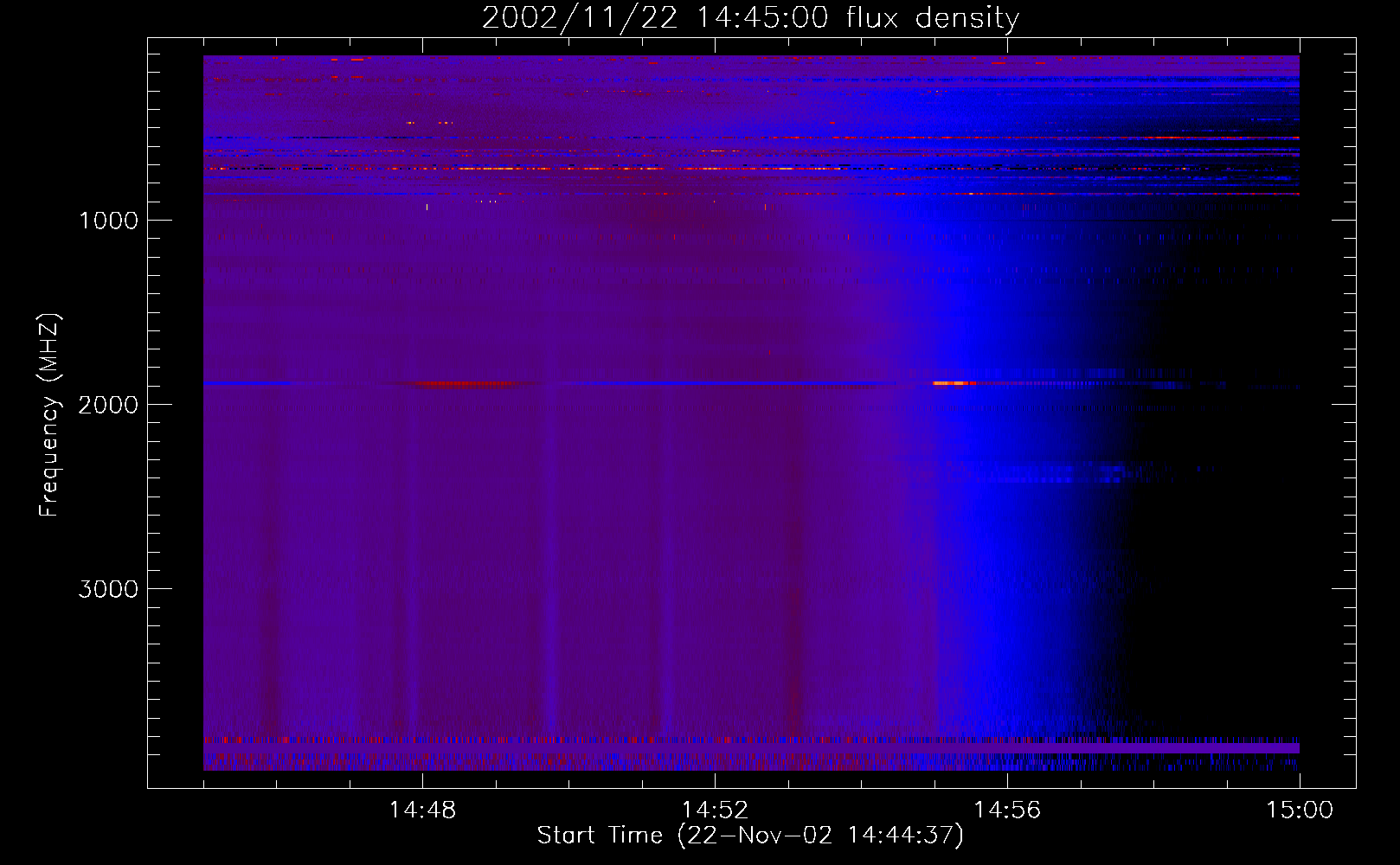Screen dimensions: 1400x865
Task: Click the 14:48 time tick label
Action: pyautogui.click(x=422, y=811)
